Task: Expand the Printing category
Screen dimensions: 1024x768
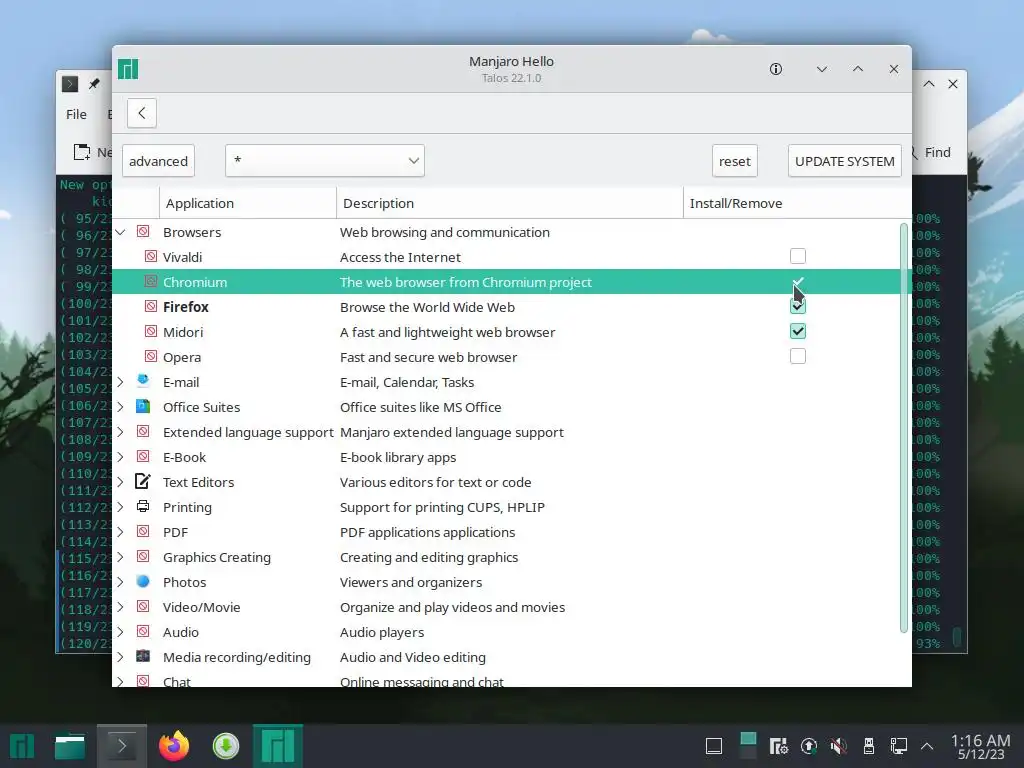Action: [121, 507]
